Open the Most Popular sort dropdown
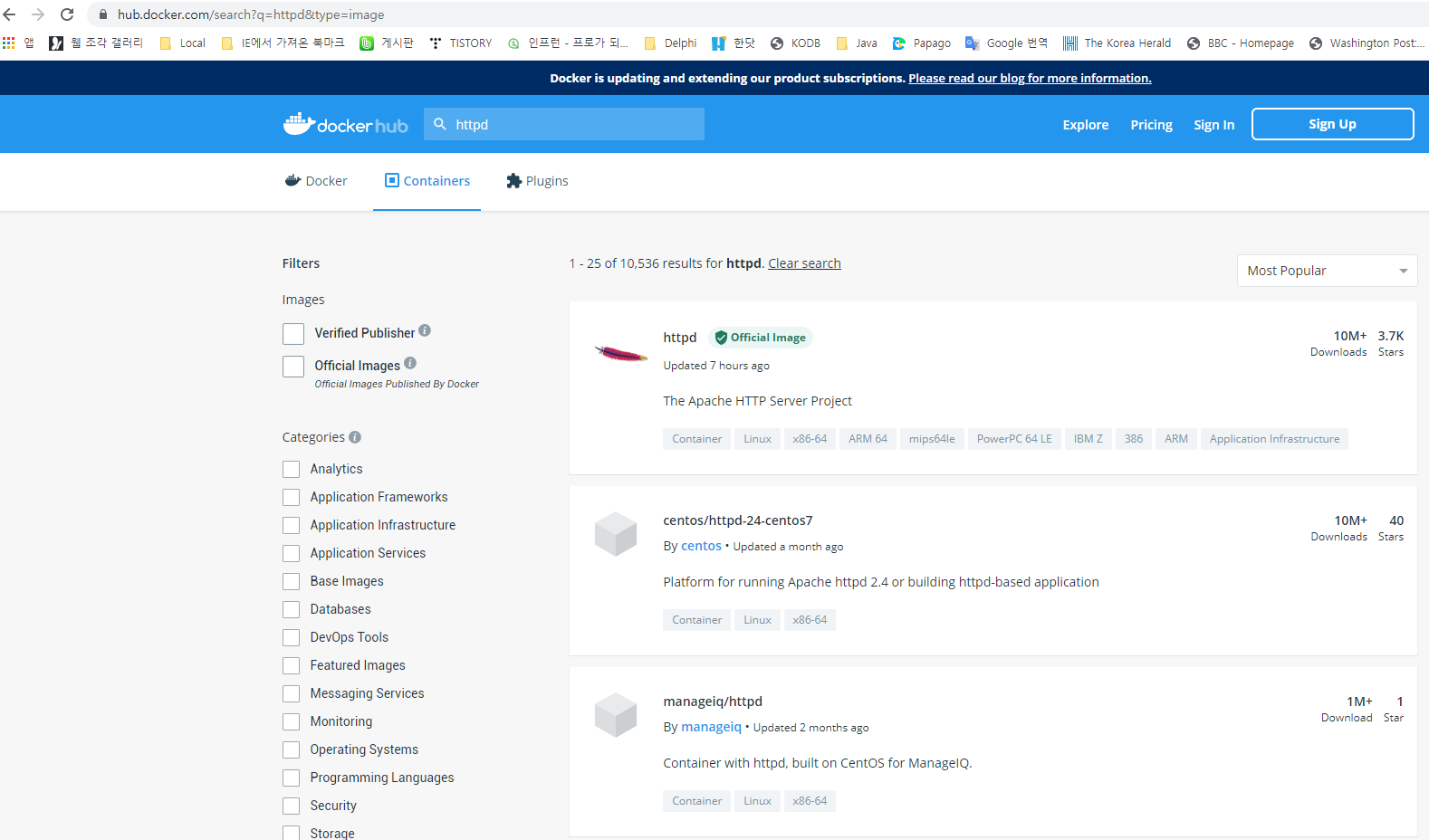1429x840 pixels. 1327,271
